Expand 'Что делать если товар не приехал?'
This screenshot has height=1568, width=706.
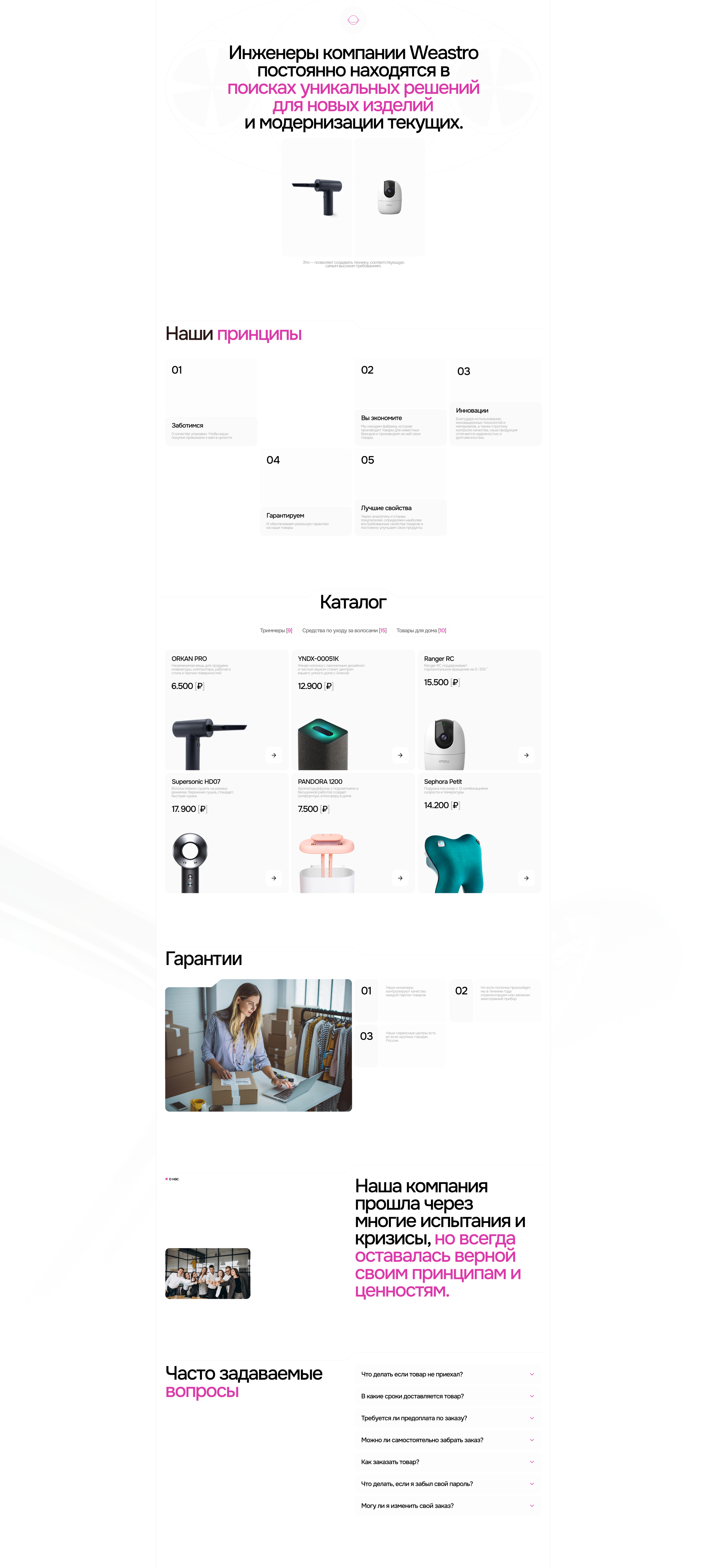(x=448, y=1374)
